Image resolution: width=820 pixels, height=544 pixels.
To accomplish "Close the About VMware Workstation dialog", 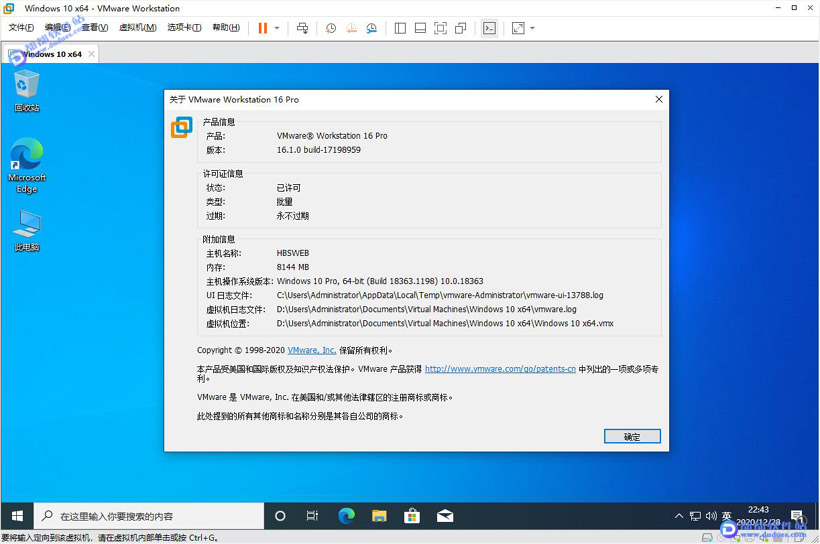I will tap(659, 99).
